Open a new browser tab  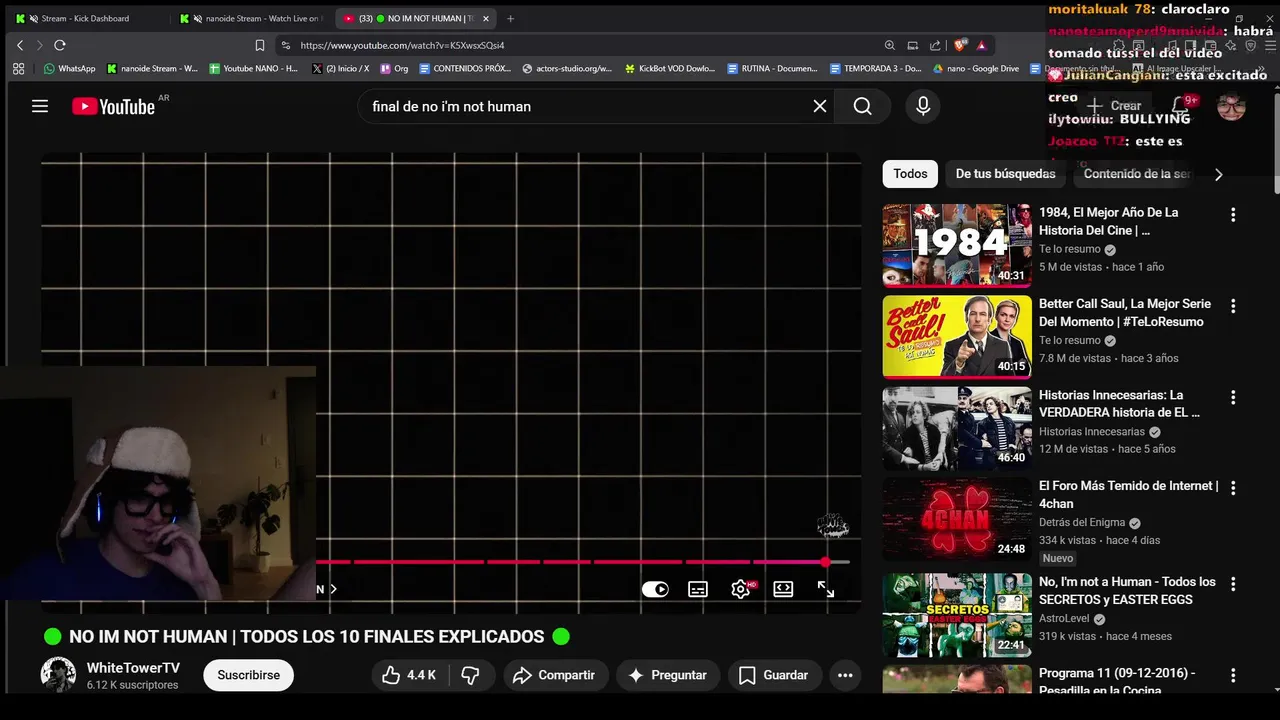tap(510, 18)
